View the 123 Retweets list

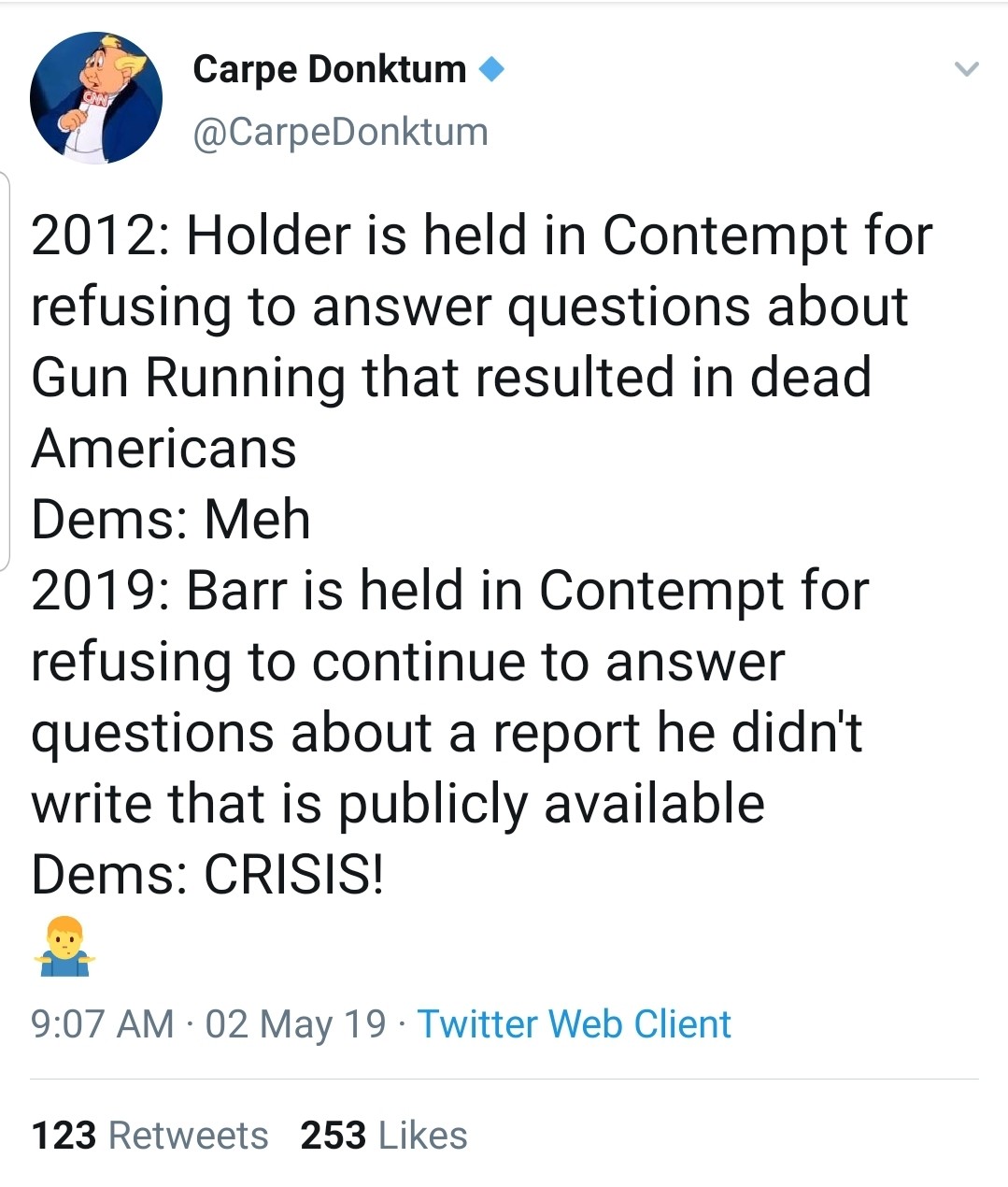coord(150,1136)
